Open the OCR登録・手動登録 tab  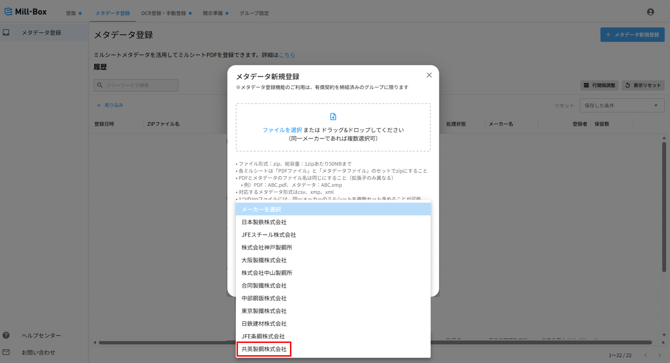coord(166,13)
